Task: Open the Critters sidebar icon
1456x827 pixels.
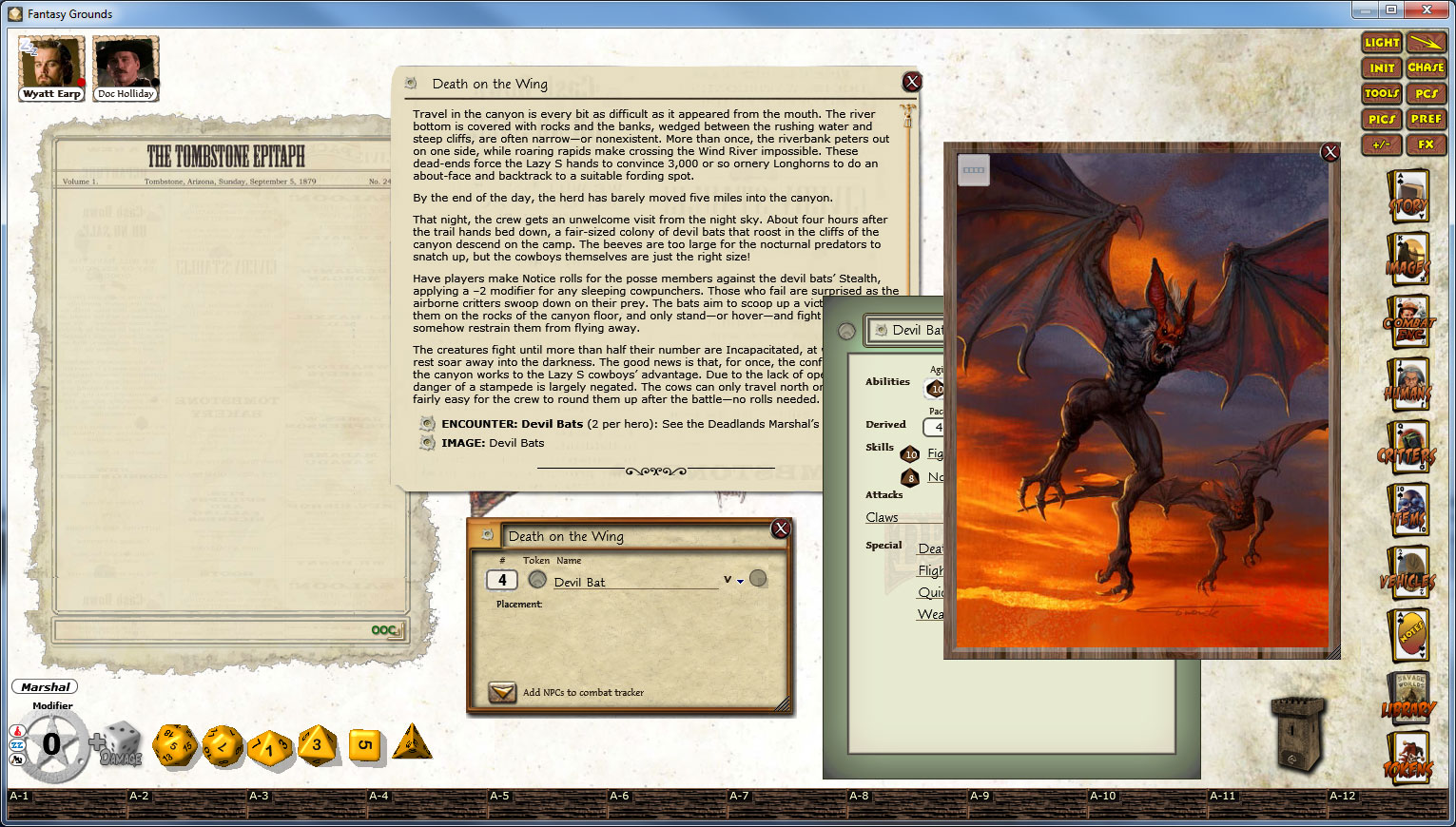Action: click(x=1409, y=447)
